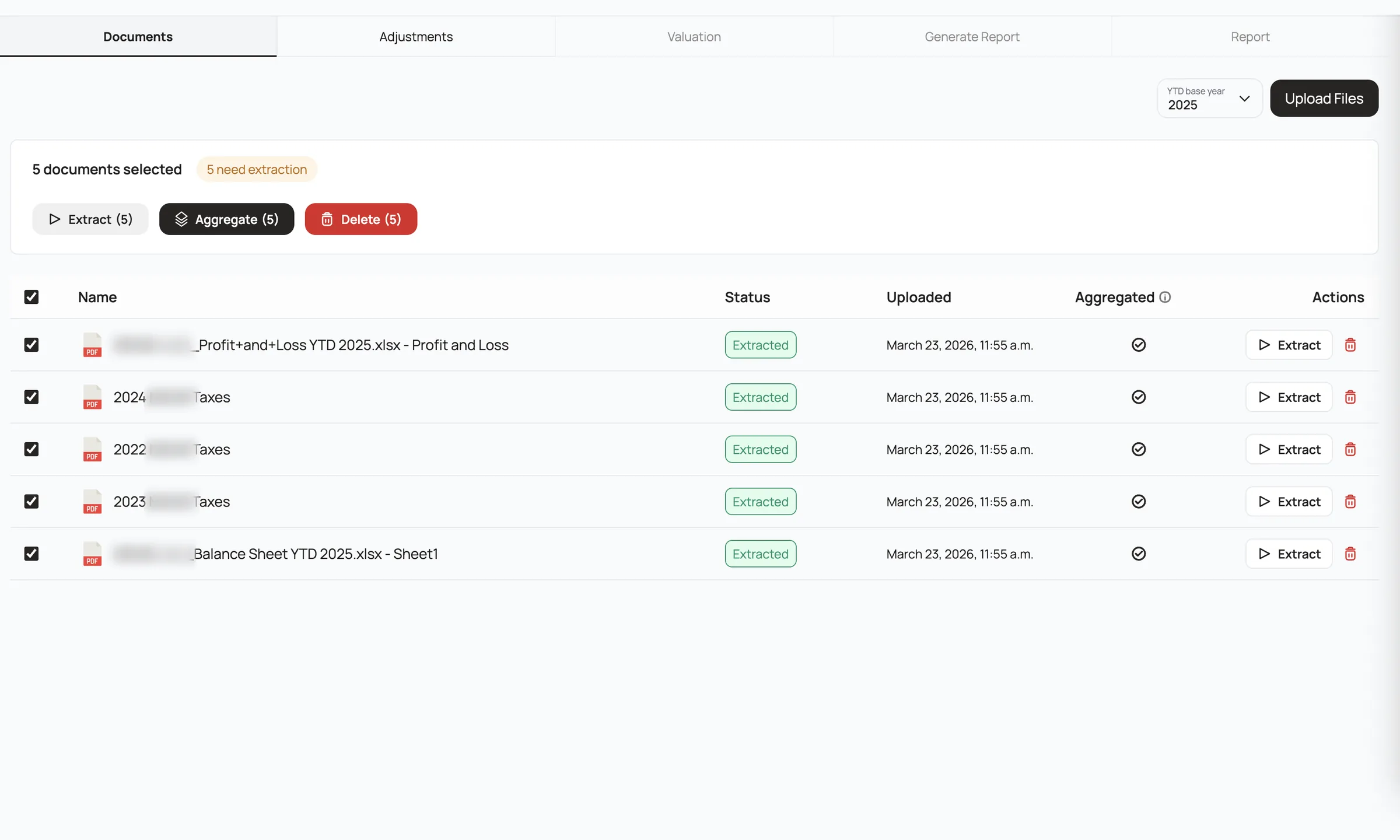Click the '5 need extraction' badge
The height and width of the screenshot is (840, 1400).
[x=257, y=169]
